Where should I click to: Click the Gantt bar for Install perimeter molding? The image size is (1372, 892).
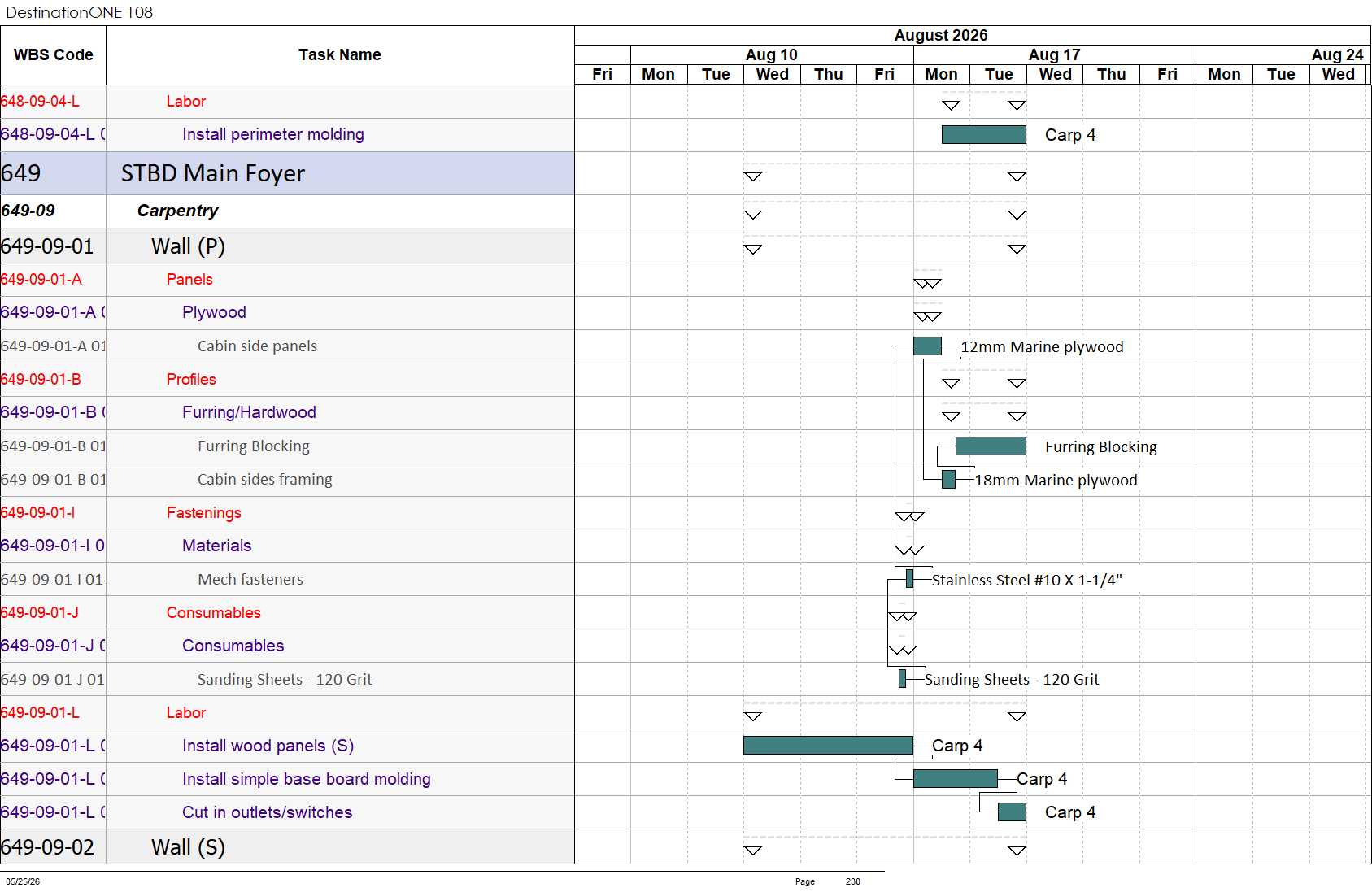pos(983,134)
